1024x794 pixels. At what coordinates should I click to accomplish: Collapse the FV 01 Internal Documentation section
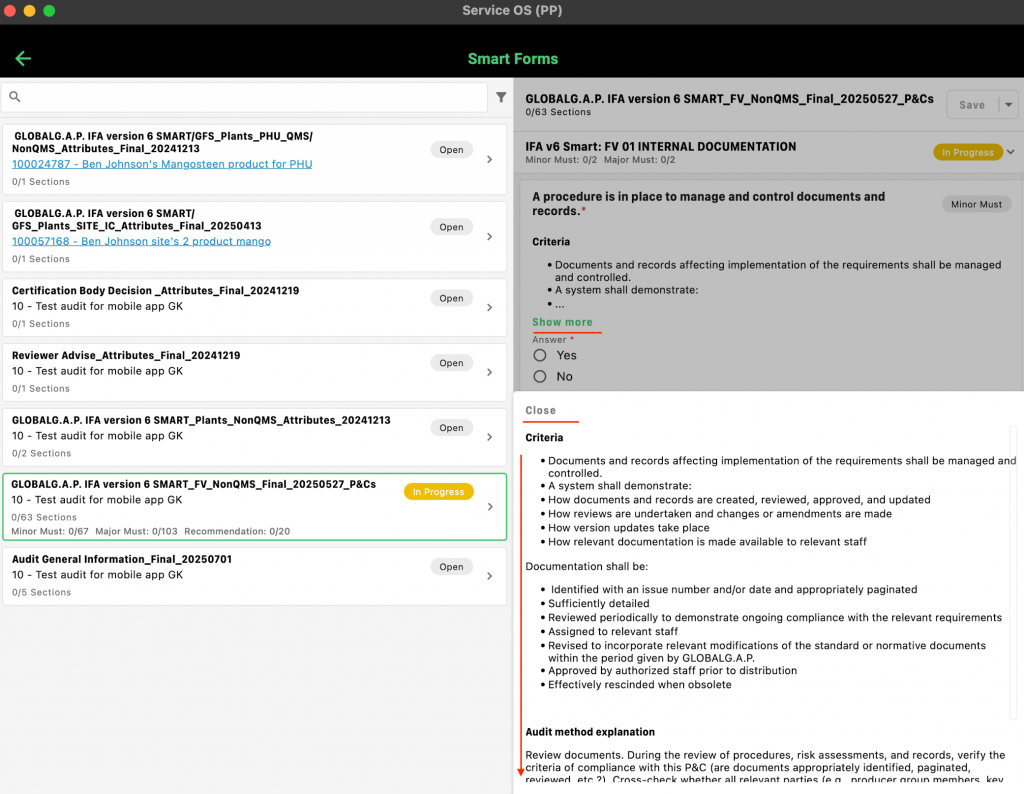[1010, 152]
